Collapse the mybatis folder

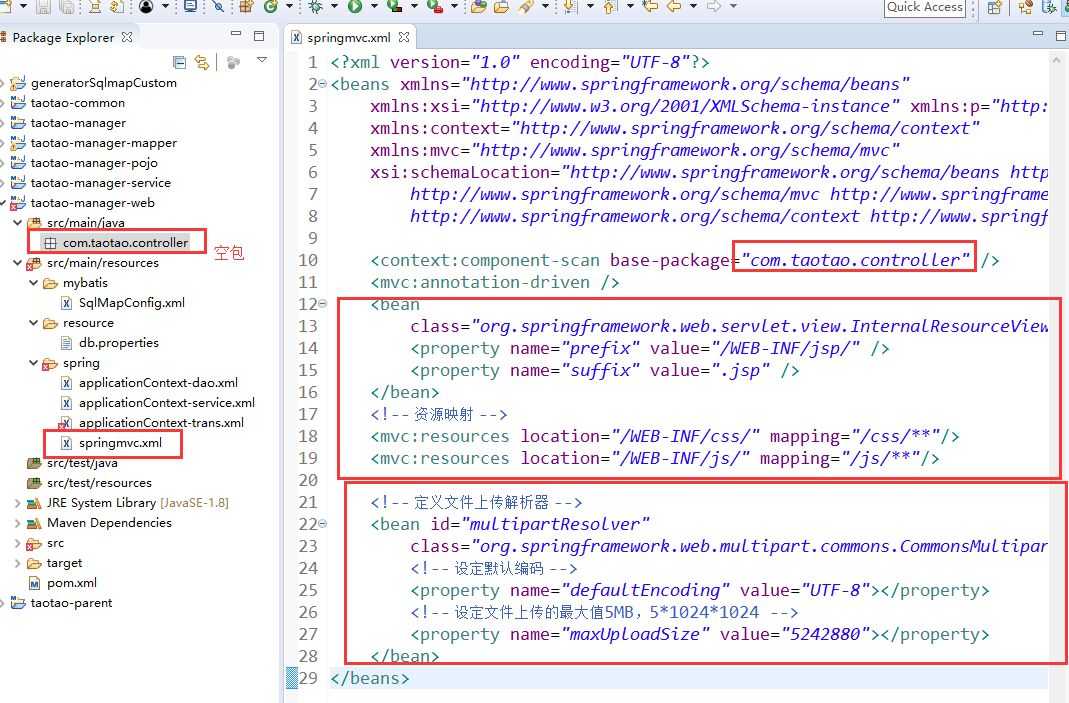point(33,282)
